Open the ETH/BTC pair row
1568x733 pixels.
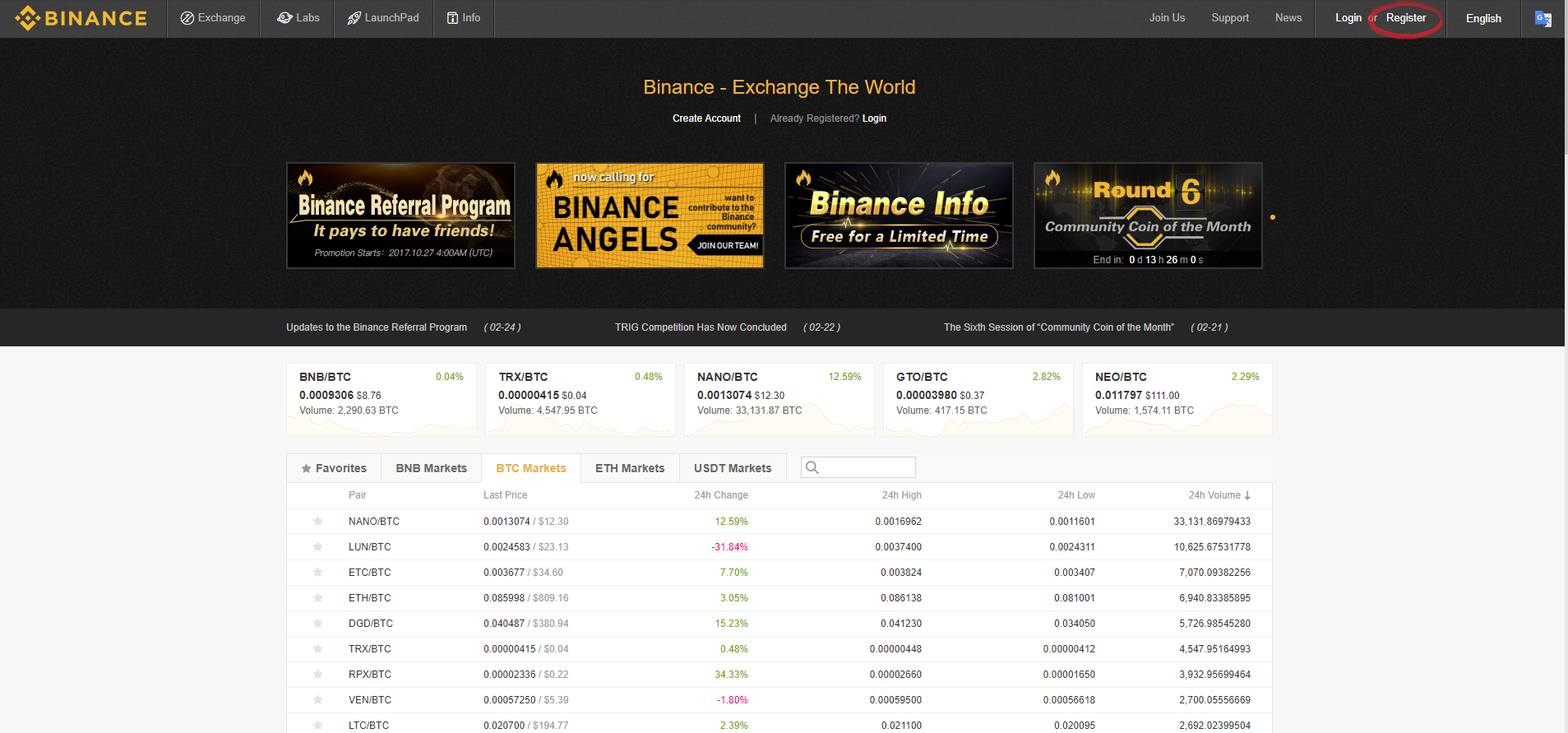[779, 598]
